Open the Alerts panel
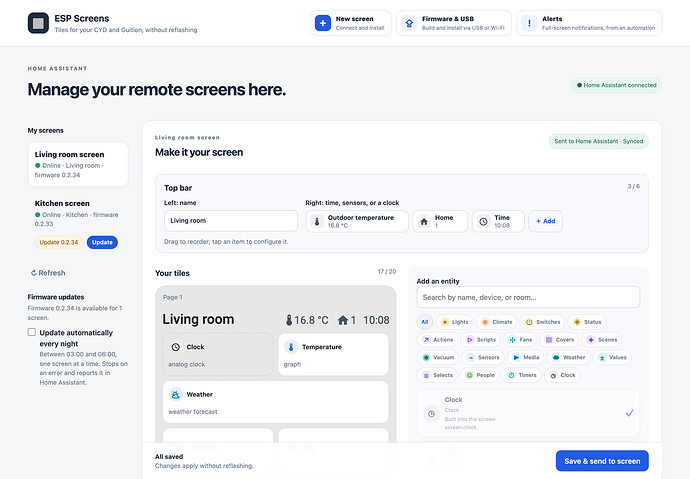 pos(589,23)
